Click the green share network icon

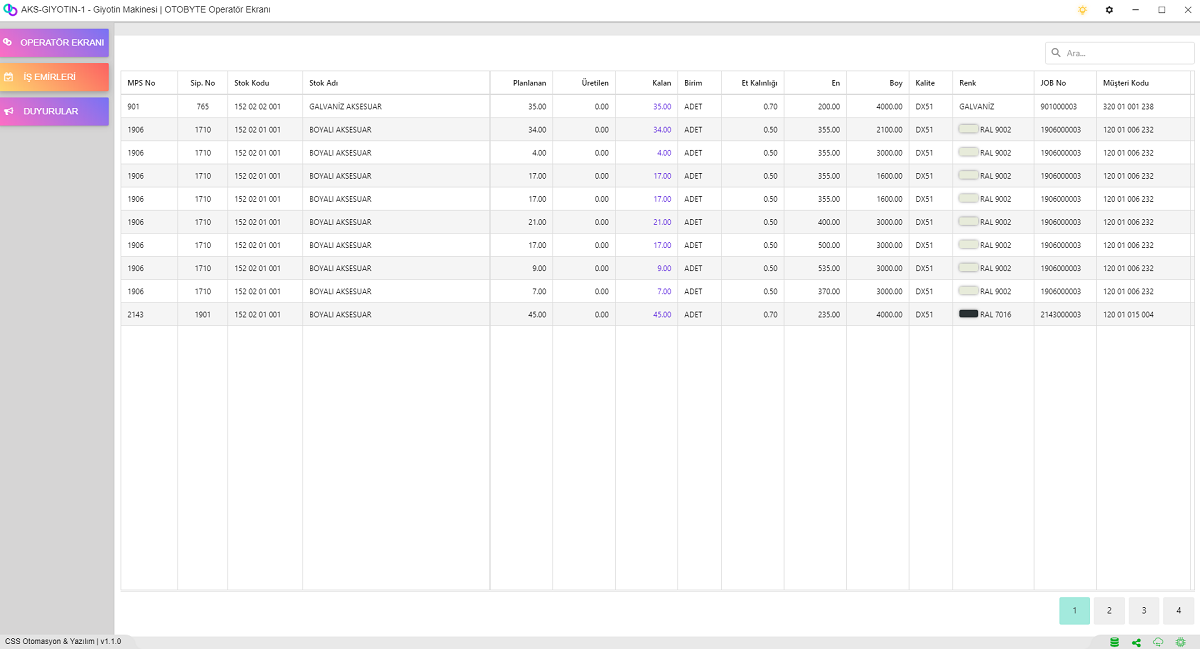pos(1136,642)
